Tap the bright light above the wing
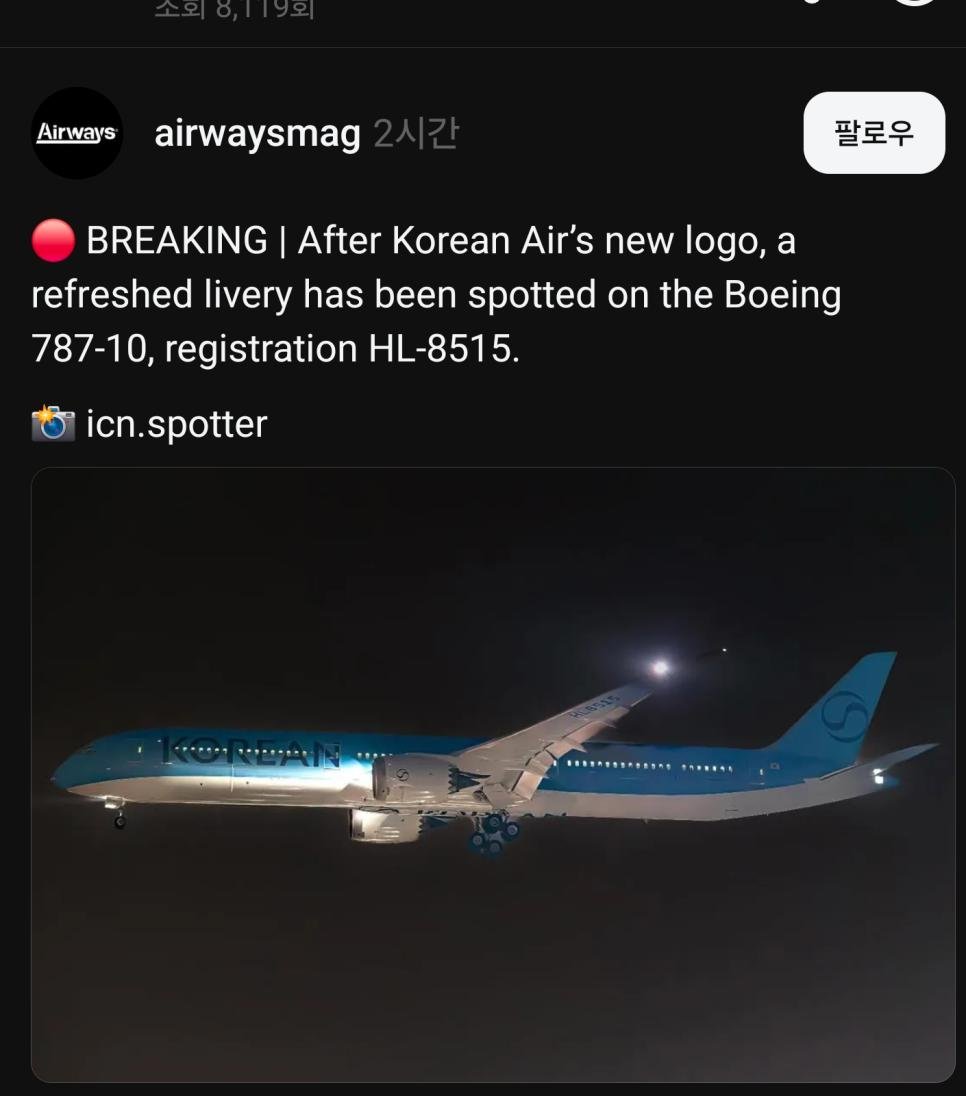The image size is (966, 1096). click(x=660, y=668)
